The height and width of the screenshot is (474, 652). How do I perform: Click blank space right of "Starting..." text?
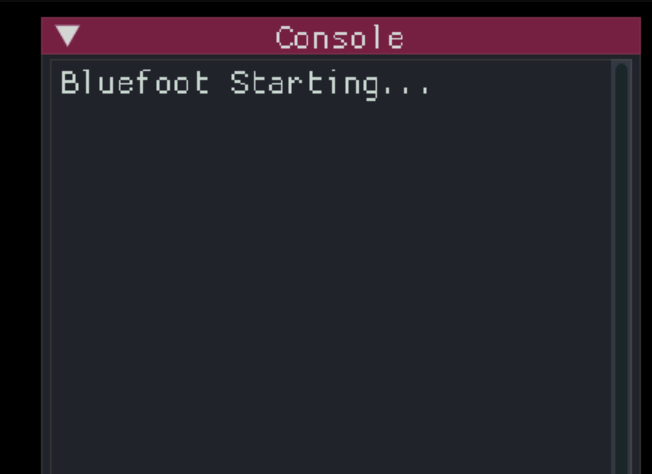coord(520,83)
